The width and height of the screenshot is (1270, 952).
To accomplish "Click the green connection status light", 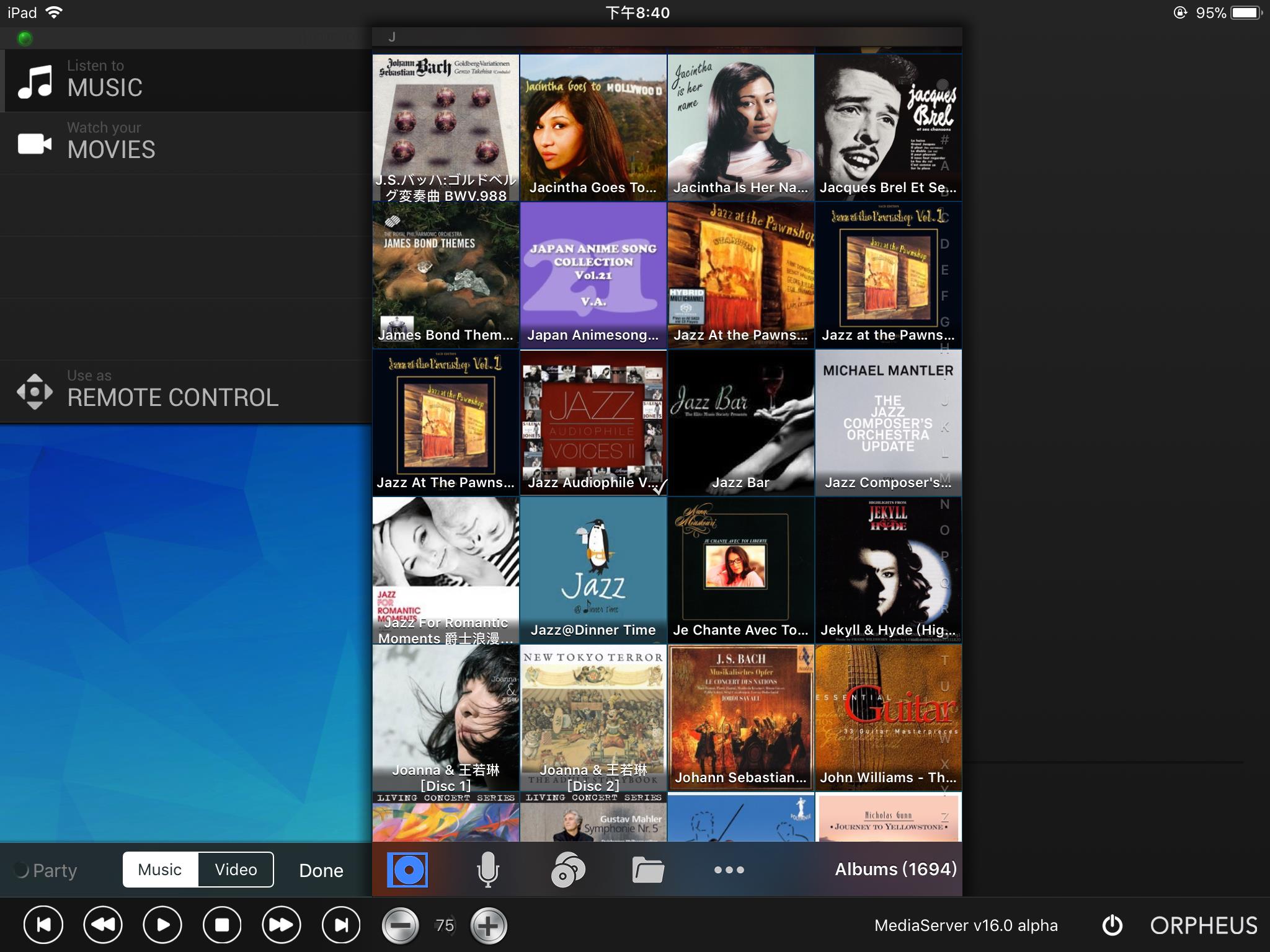I will coord(25,38).
